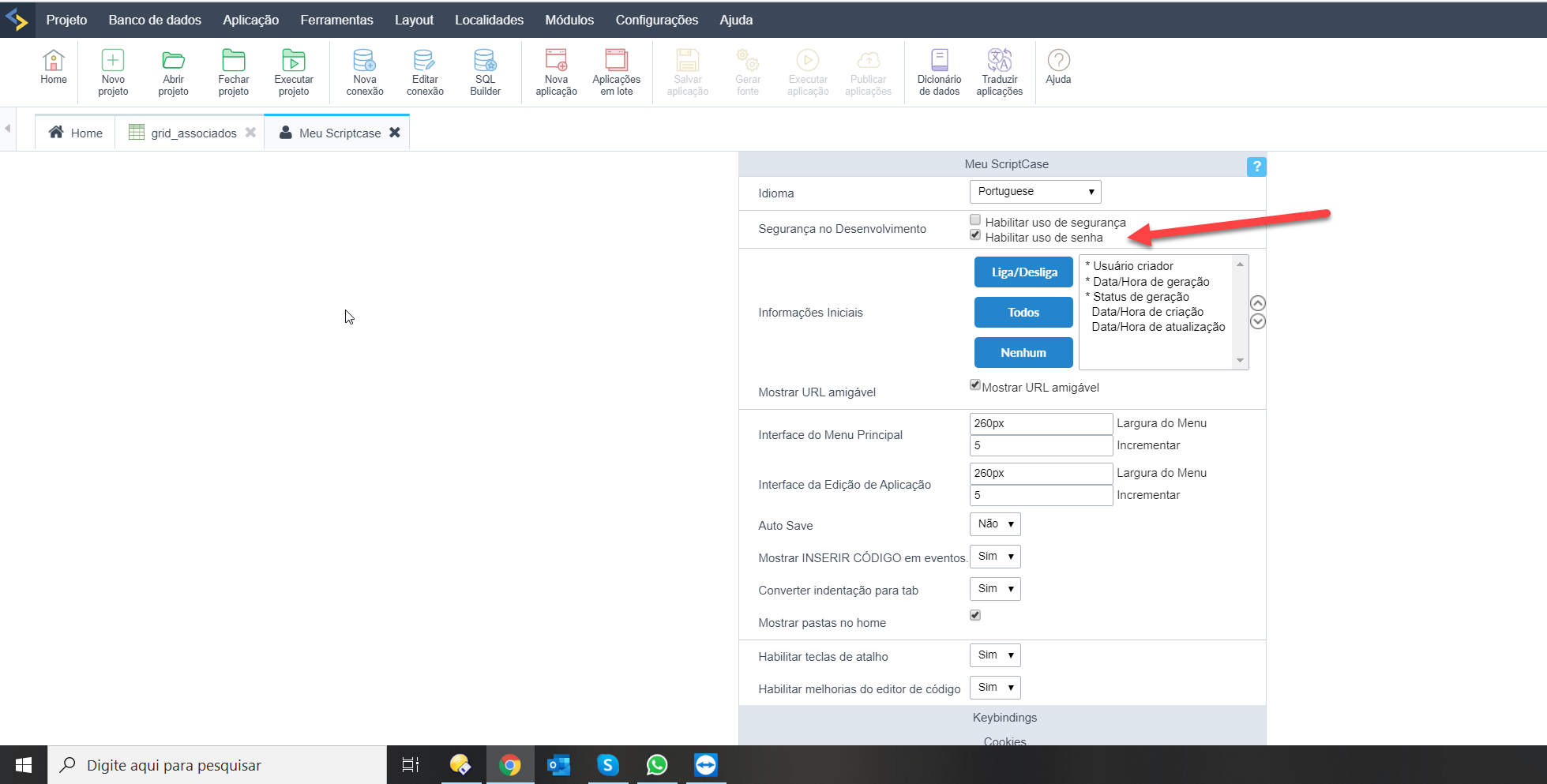Viewport: 1547px width, 784px height.
Task: Open Traduzir aplicações tool
Action: [1000, 72]
